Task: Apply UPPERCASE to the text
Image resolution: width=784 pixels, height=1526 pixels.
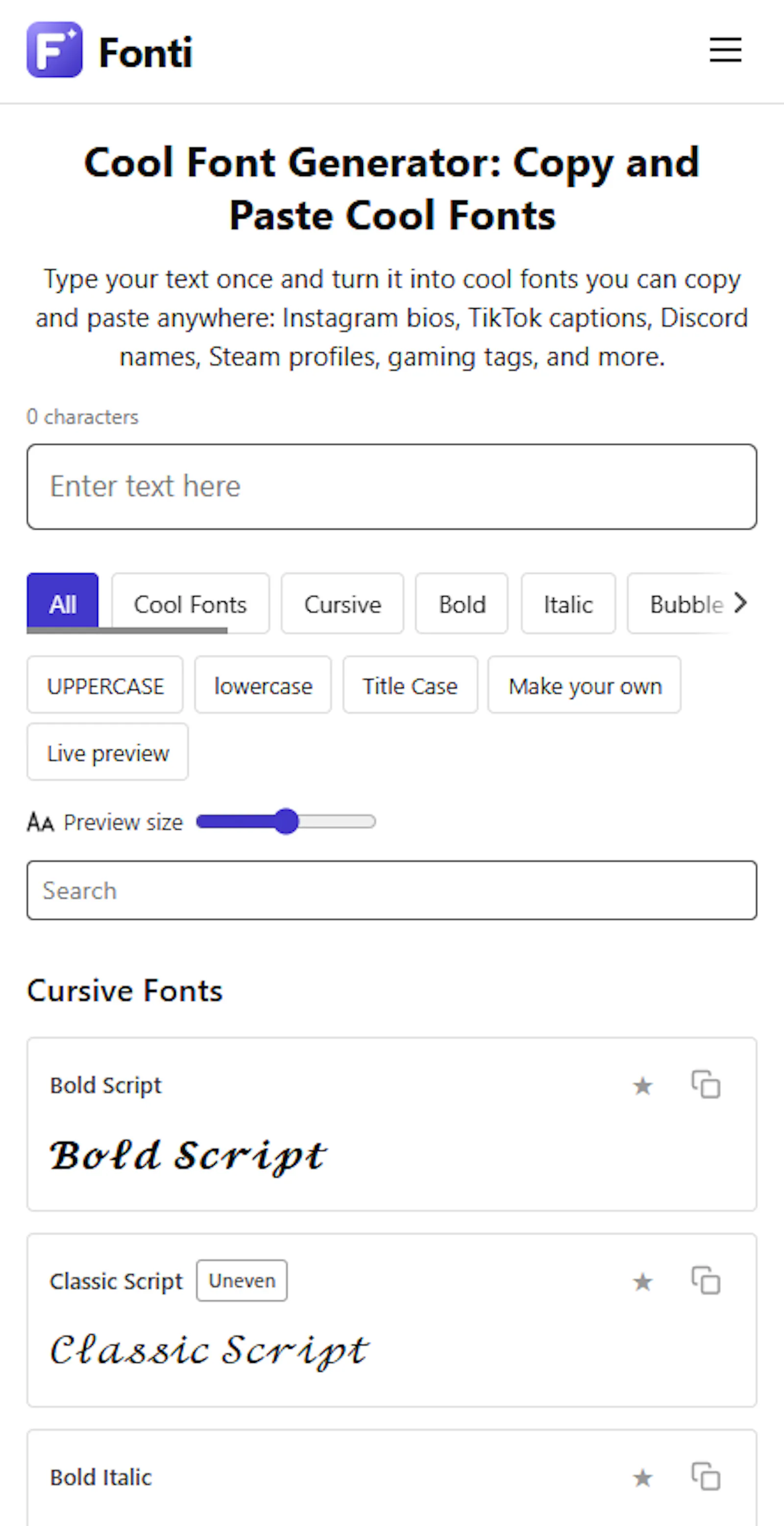Action: pos(105,685)
